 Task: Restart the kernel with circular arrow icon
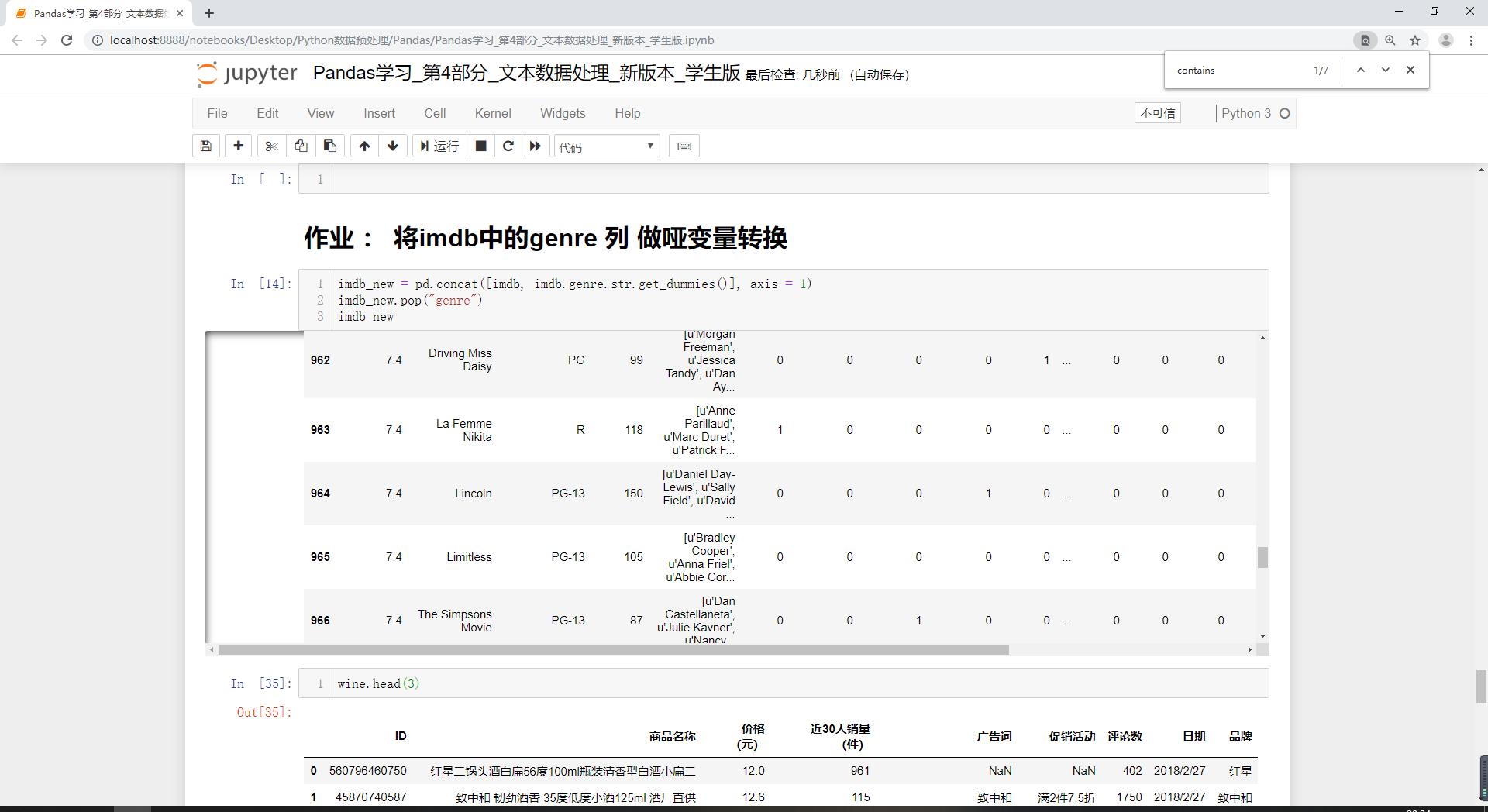[x=508, y=146]
